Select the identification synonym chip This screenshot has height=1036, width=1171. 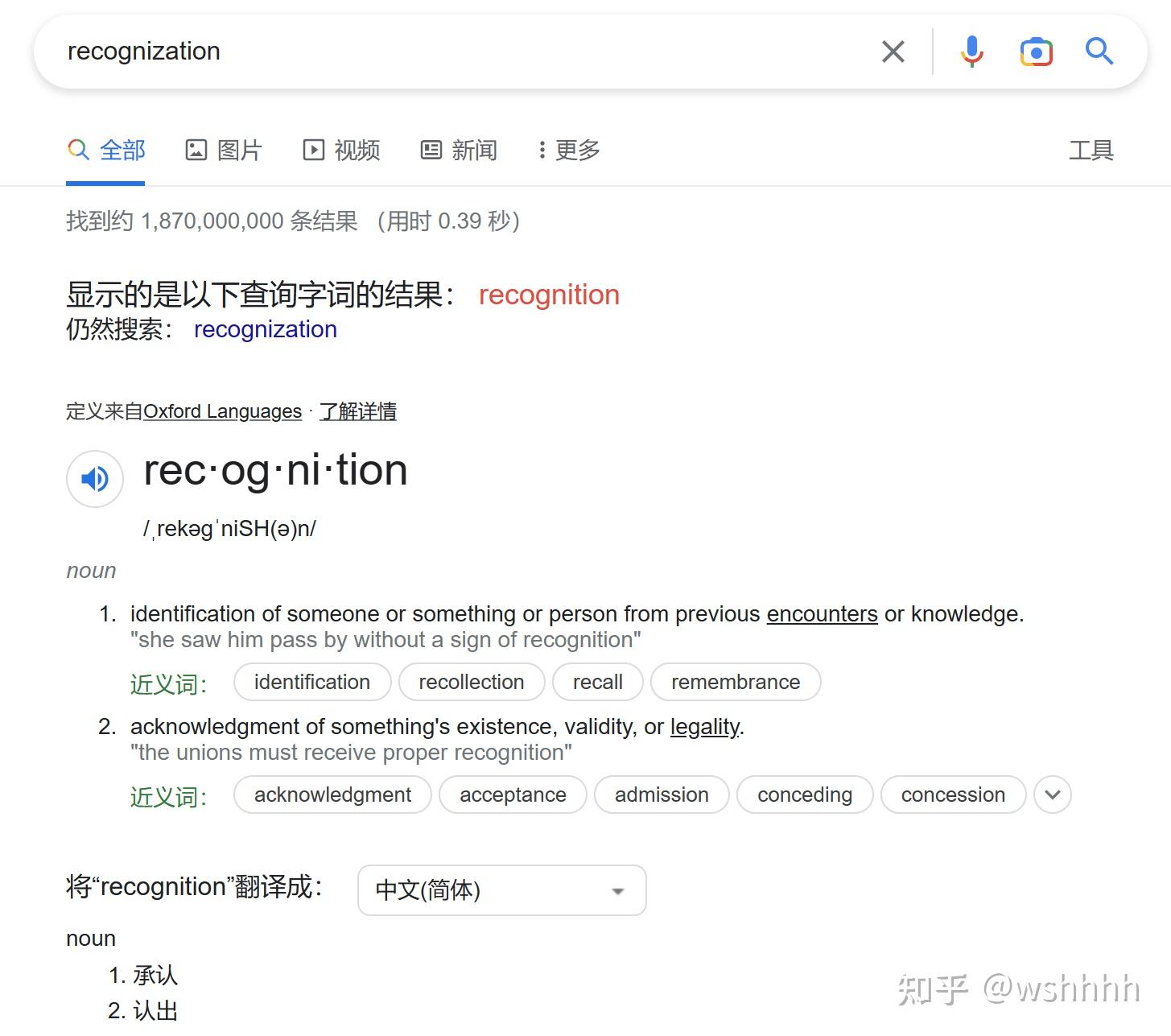coord(311,682)
